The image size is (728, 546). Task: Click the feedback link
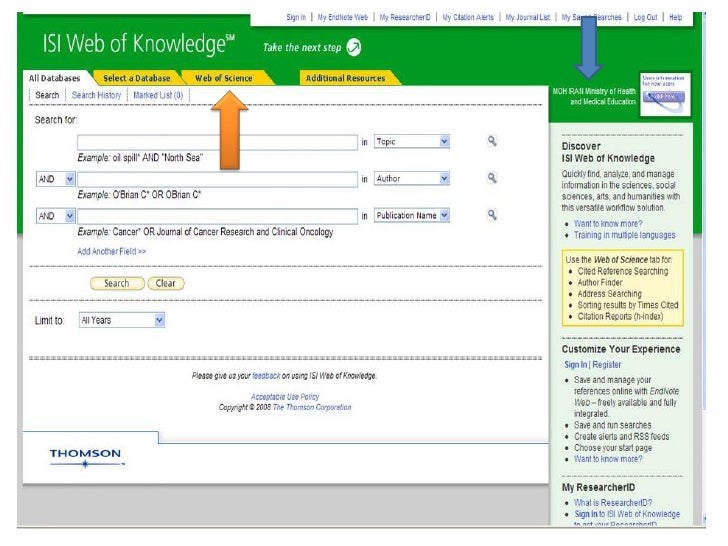(x=266, y=376)
